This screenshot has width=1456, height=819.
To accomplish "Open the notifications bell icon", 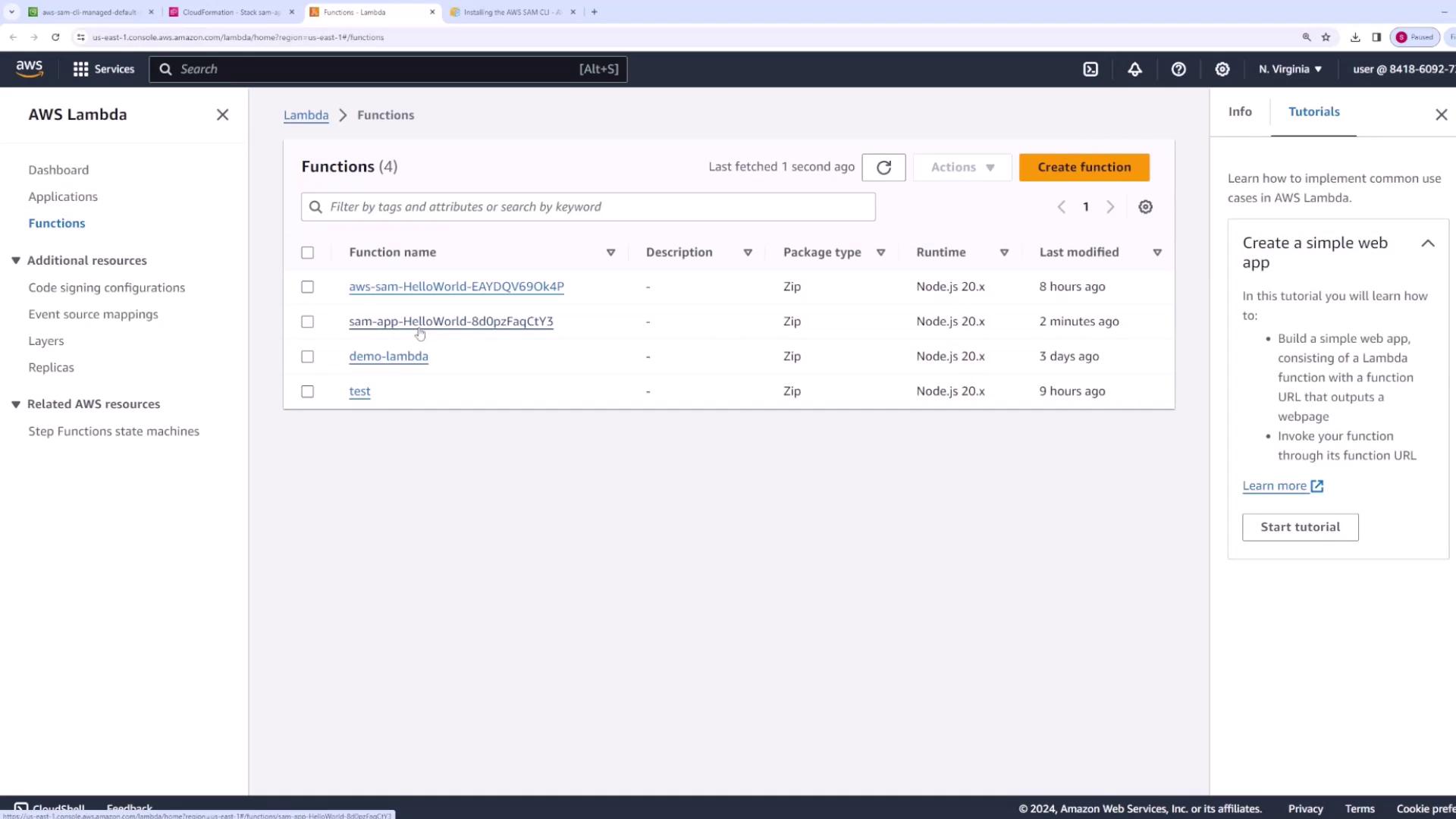I will pyautogui.click(x=1134, y=69).
